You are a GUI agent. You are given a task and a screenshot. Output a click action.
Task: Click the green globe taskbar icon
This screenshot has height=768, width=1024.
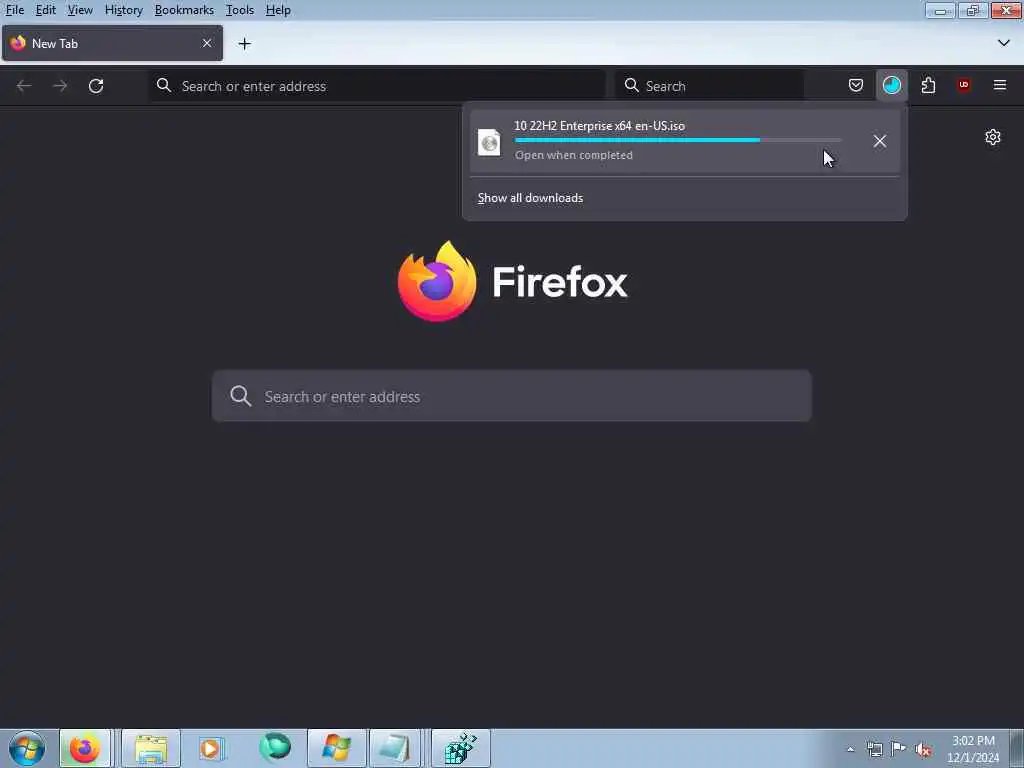tap(274, 748)
